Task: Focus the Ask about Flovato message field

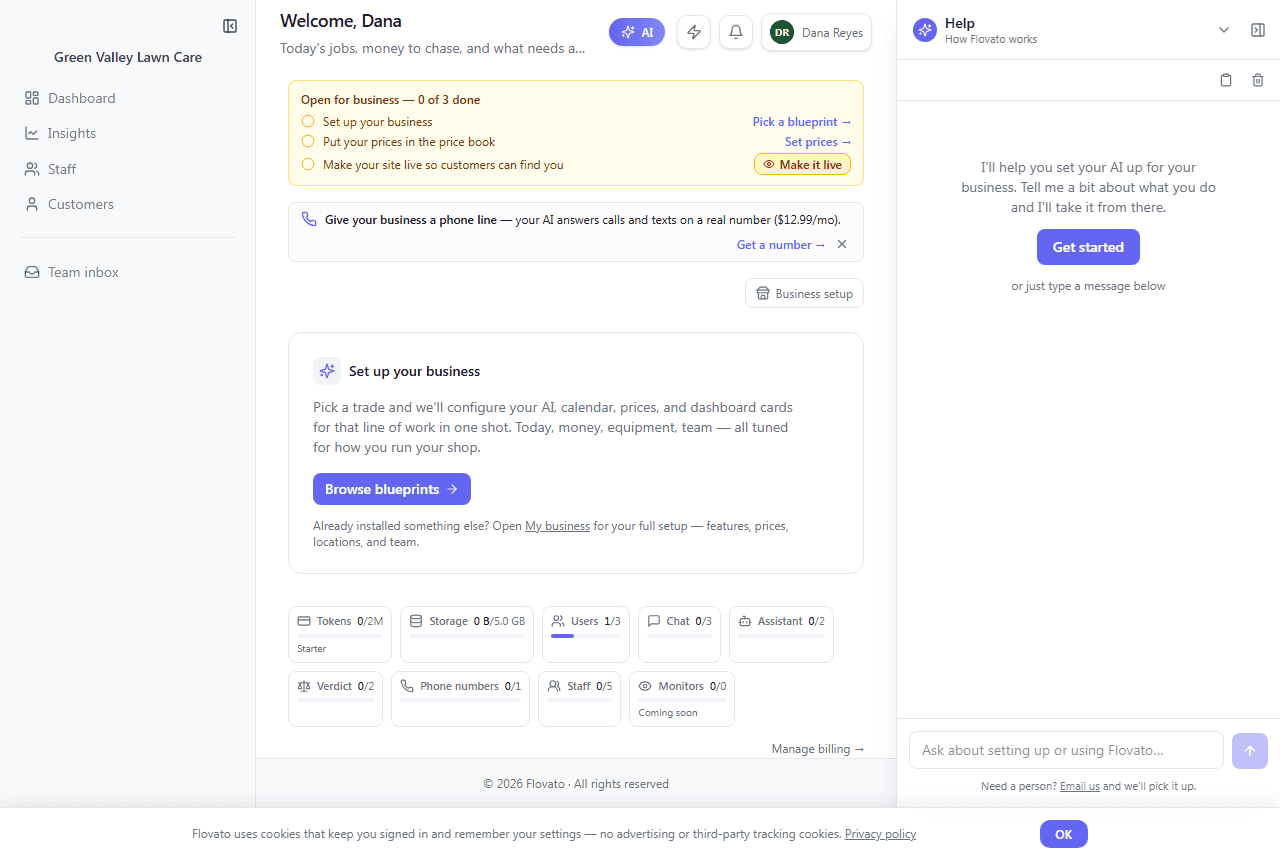Action: tap(1066, 750)
